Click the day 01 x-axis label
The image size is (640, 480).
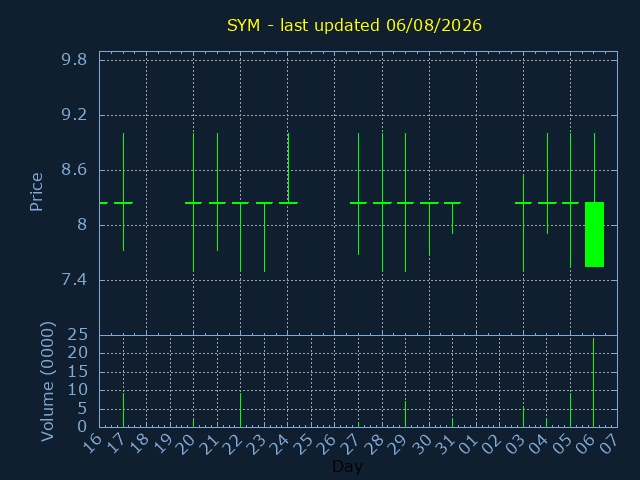click(x=467, y=444)
